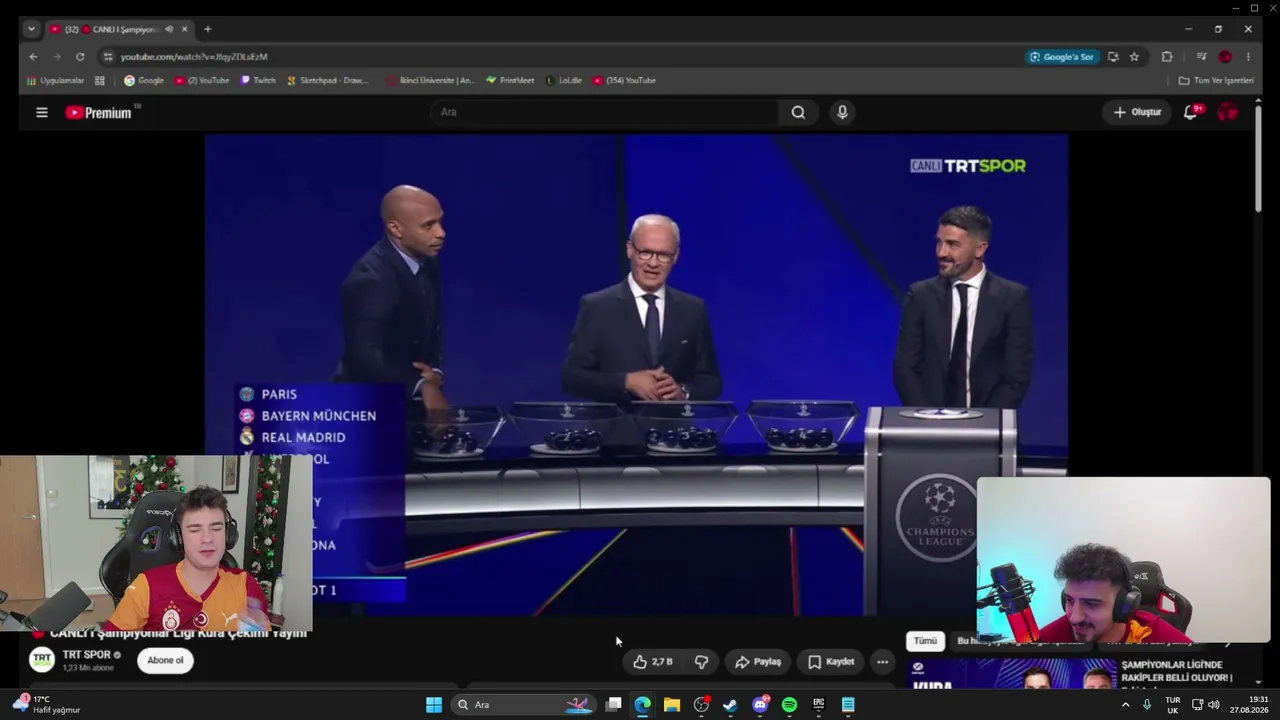
Task: Bookmark this page with the star icon
Action: 1134,57
